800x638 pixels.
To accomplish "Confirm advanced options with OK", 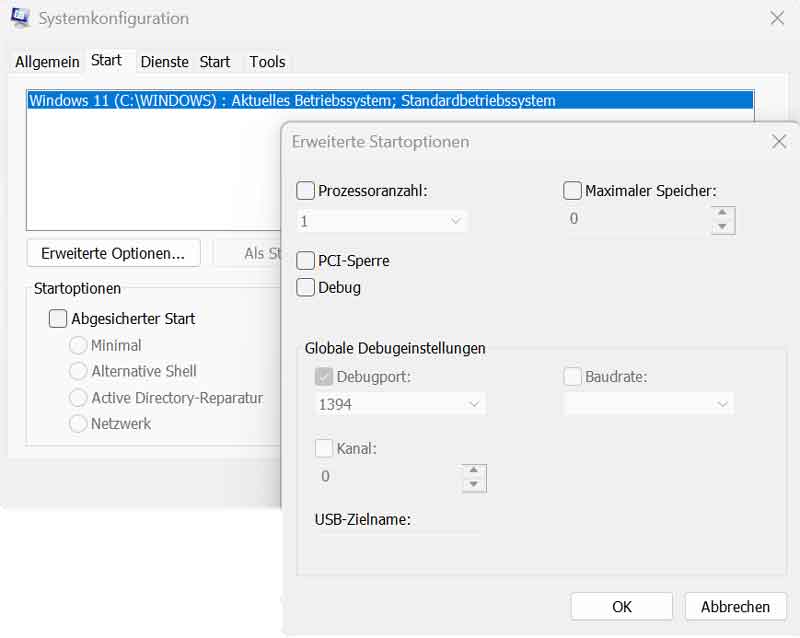I will 621,606.
